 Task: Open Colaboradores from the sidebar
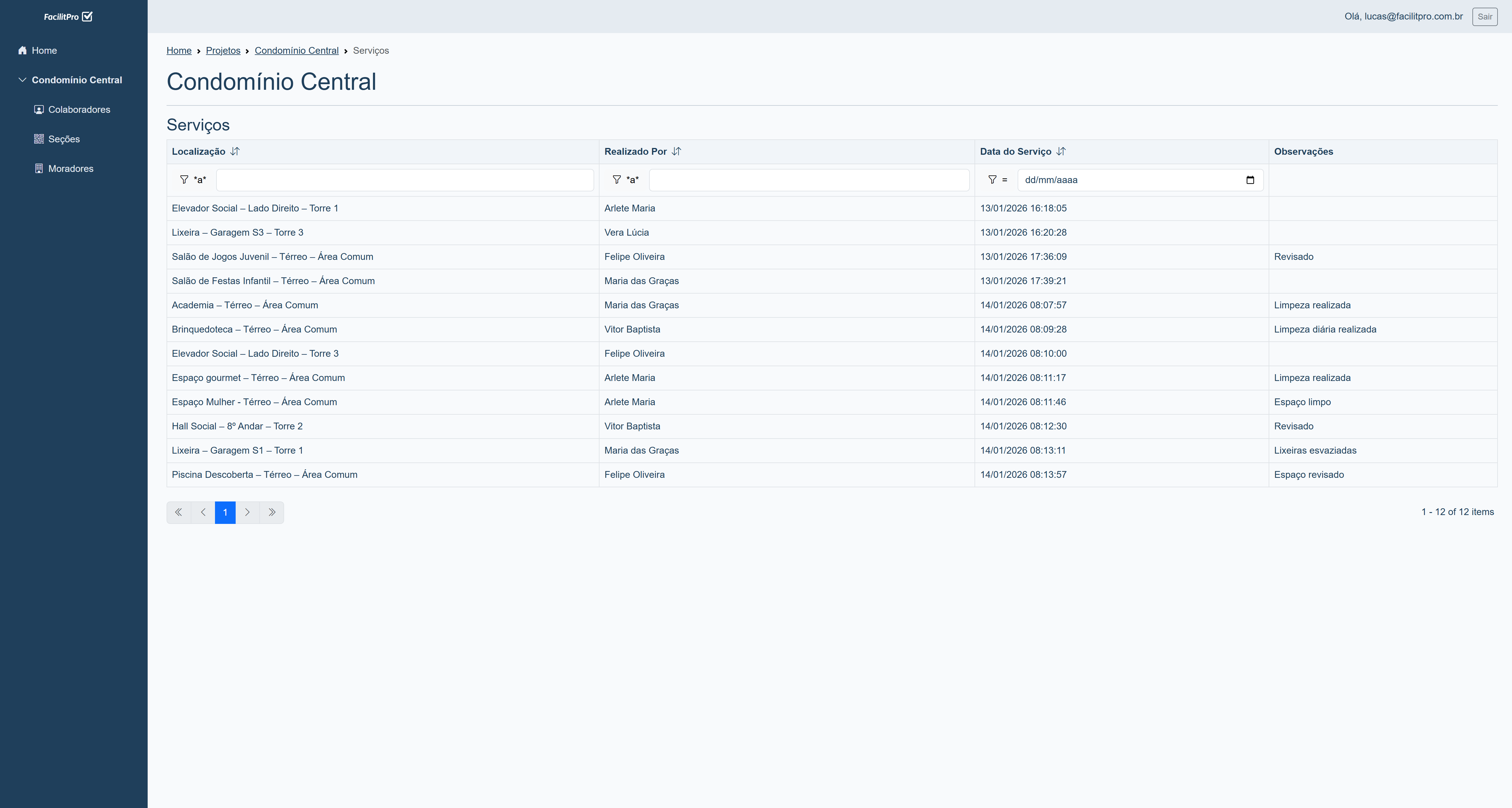[x=79, y=110]
